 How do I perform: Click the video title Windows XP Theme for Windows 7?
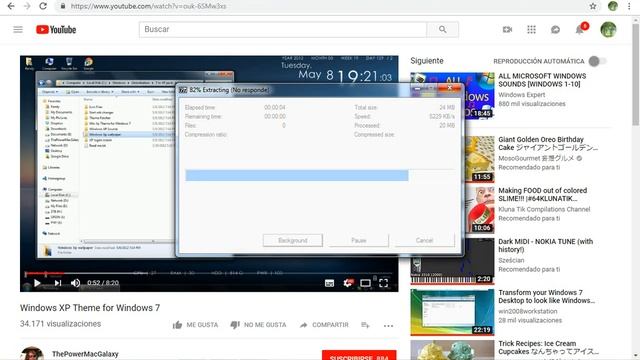click(90, 308)
